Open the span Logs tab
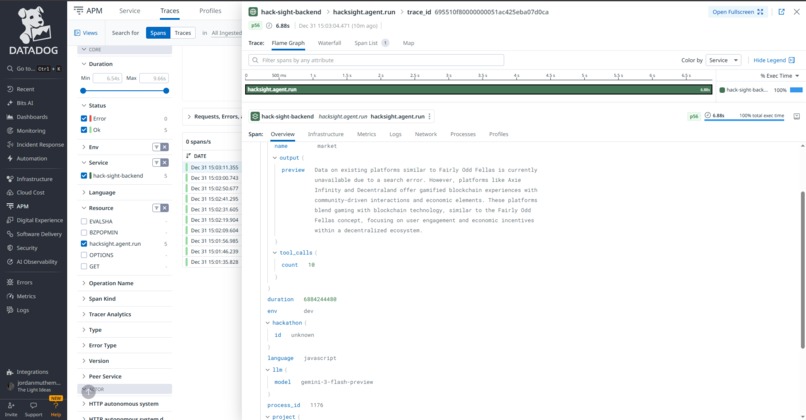 click(395, 134)
